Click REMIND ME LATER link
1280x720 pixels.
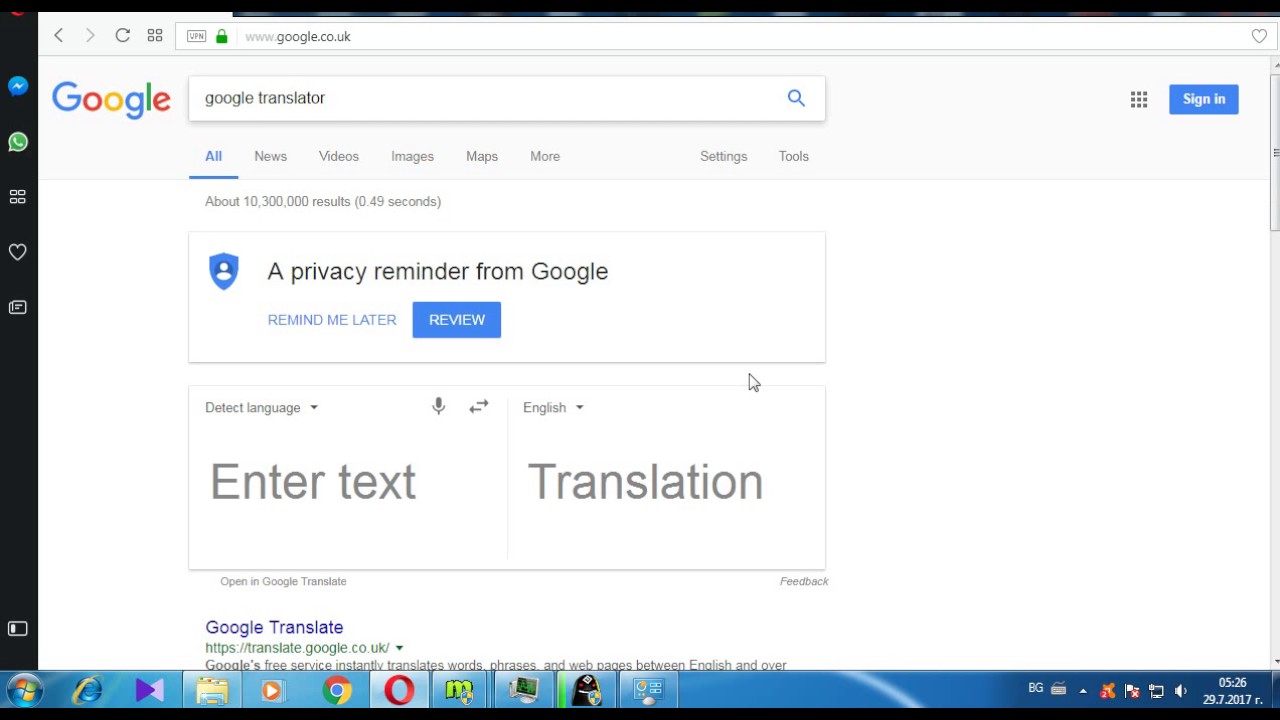coord(332,320)
